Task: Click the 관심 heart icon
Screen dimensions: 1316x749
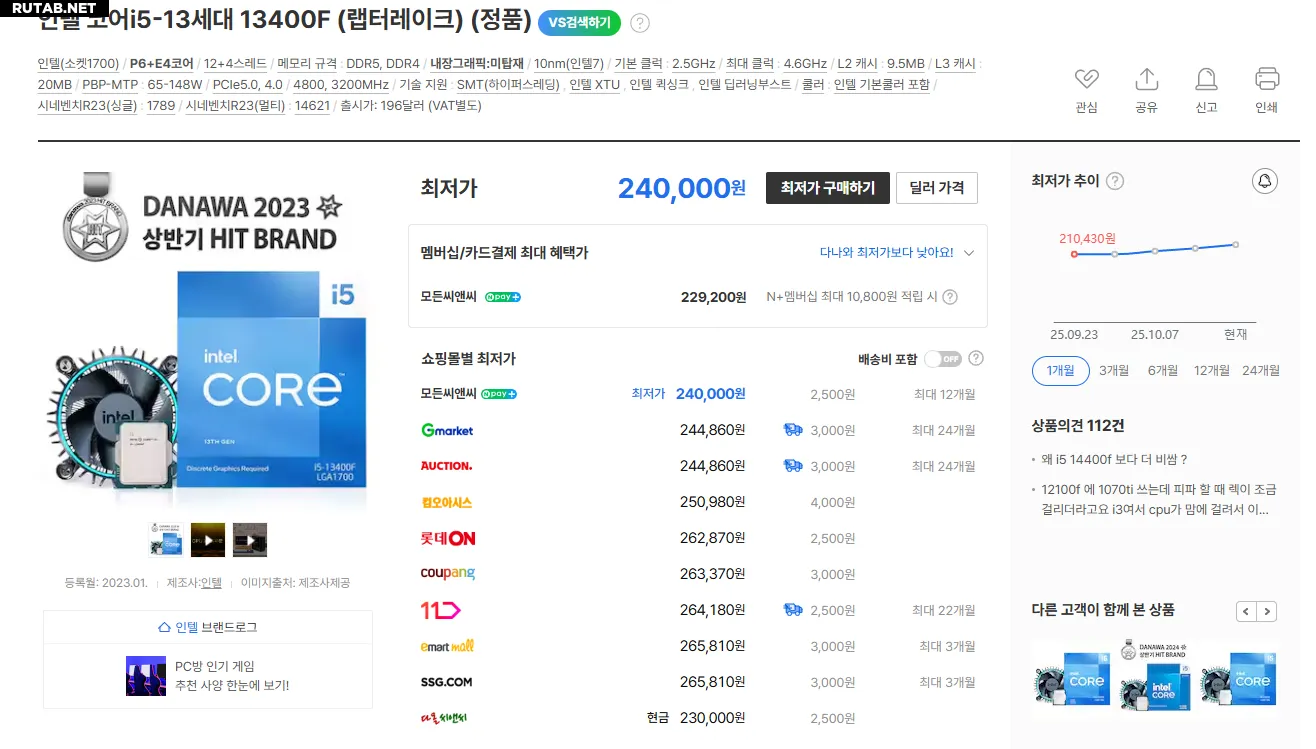Action: (x=1086, y=79)
